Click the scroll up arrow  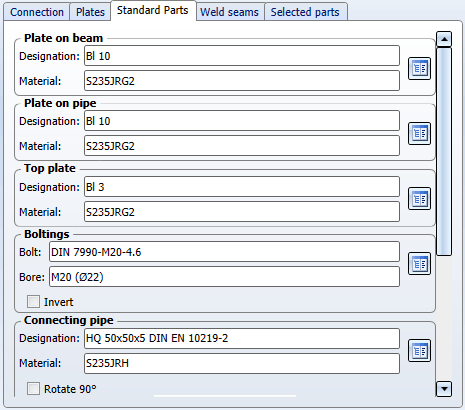click(444, 39)
